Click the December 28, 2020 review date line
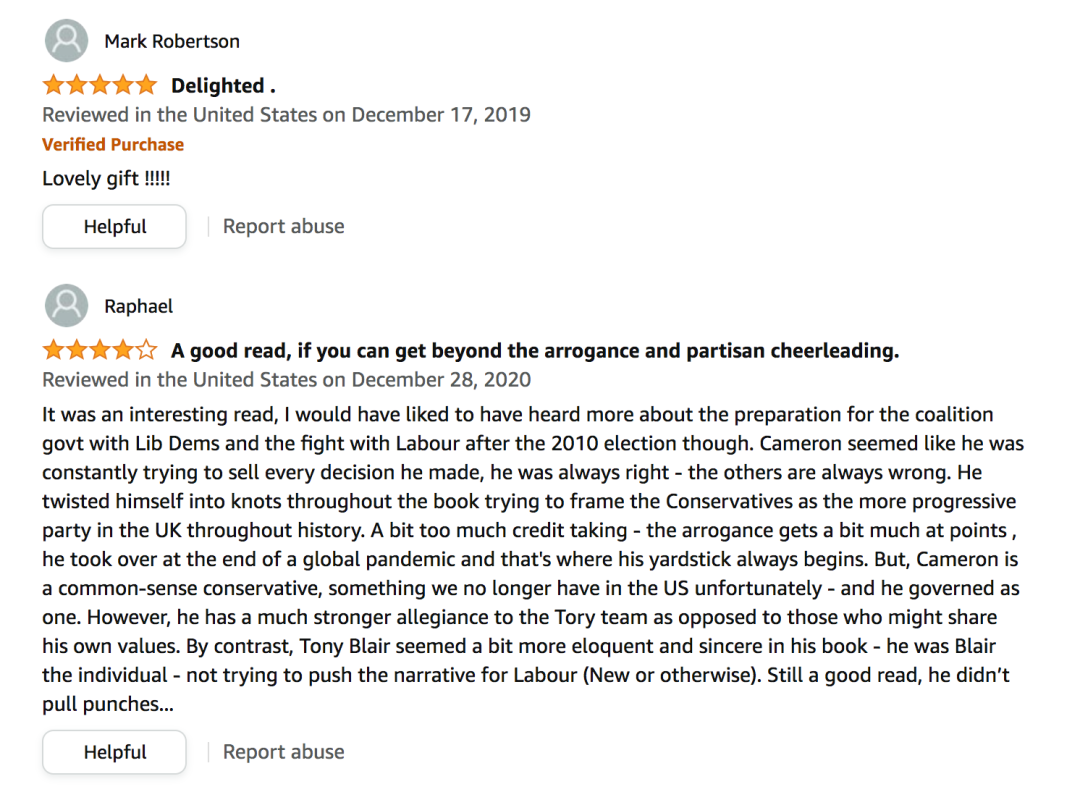Viewport: 1080px width, 792px height. [x=287, y=379]
